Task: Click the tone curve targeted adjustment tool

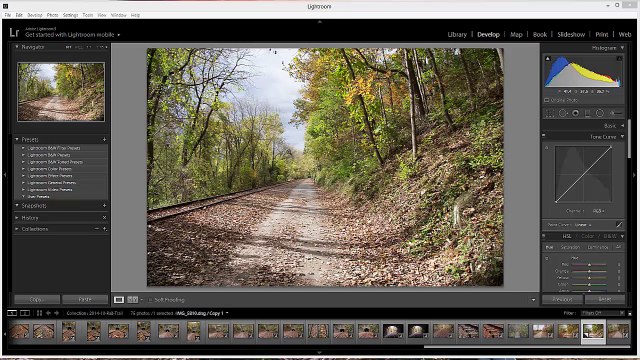Action: tap(547, 148)
